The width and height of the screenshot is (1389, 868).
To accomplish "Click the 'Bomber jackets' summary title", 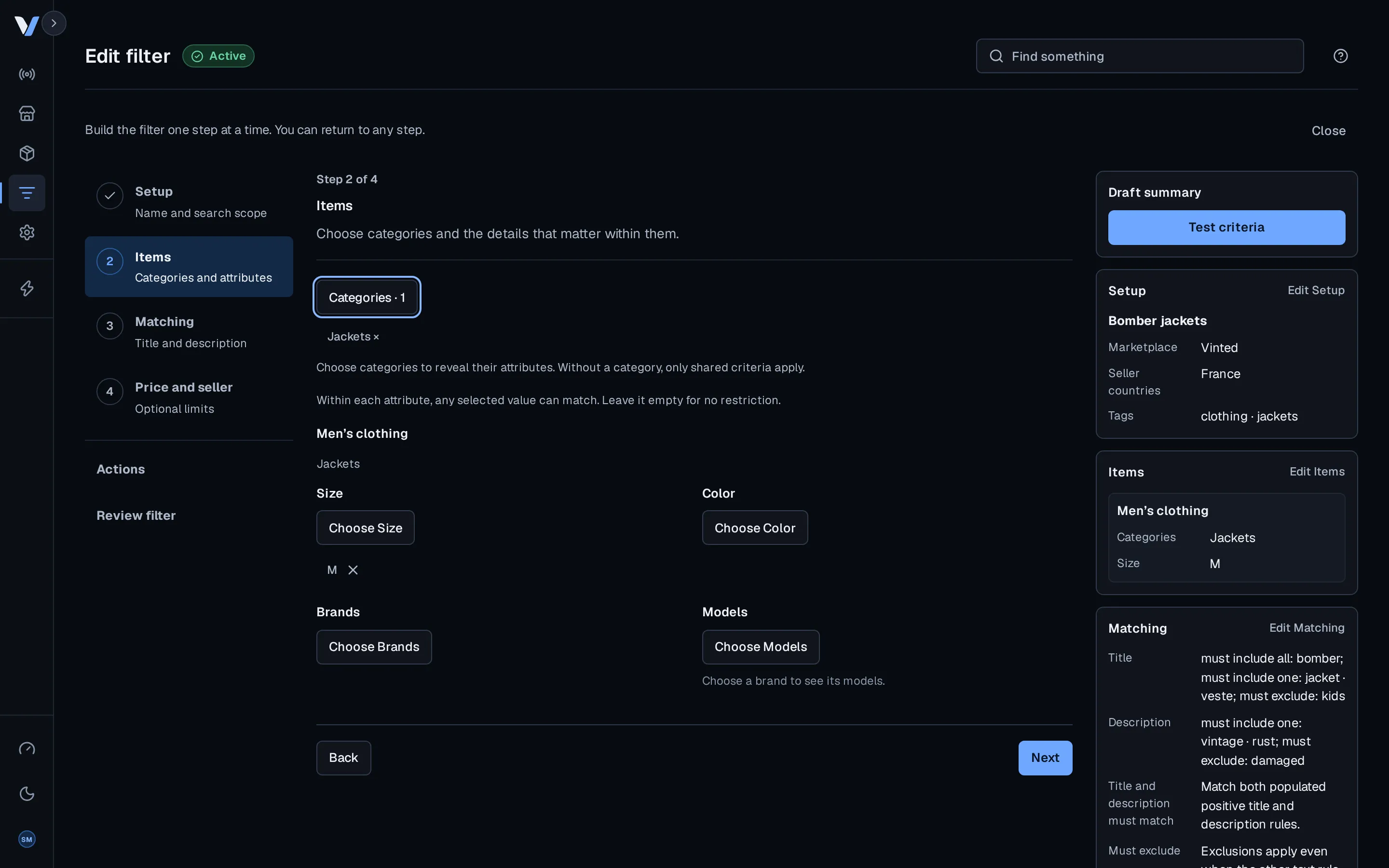I will click(1157, 321).
